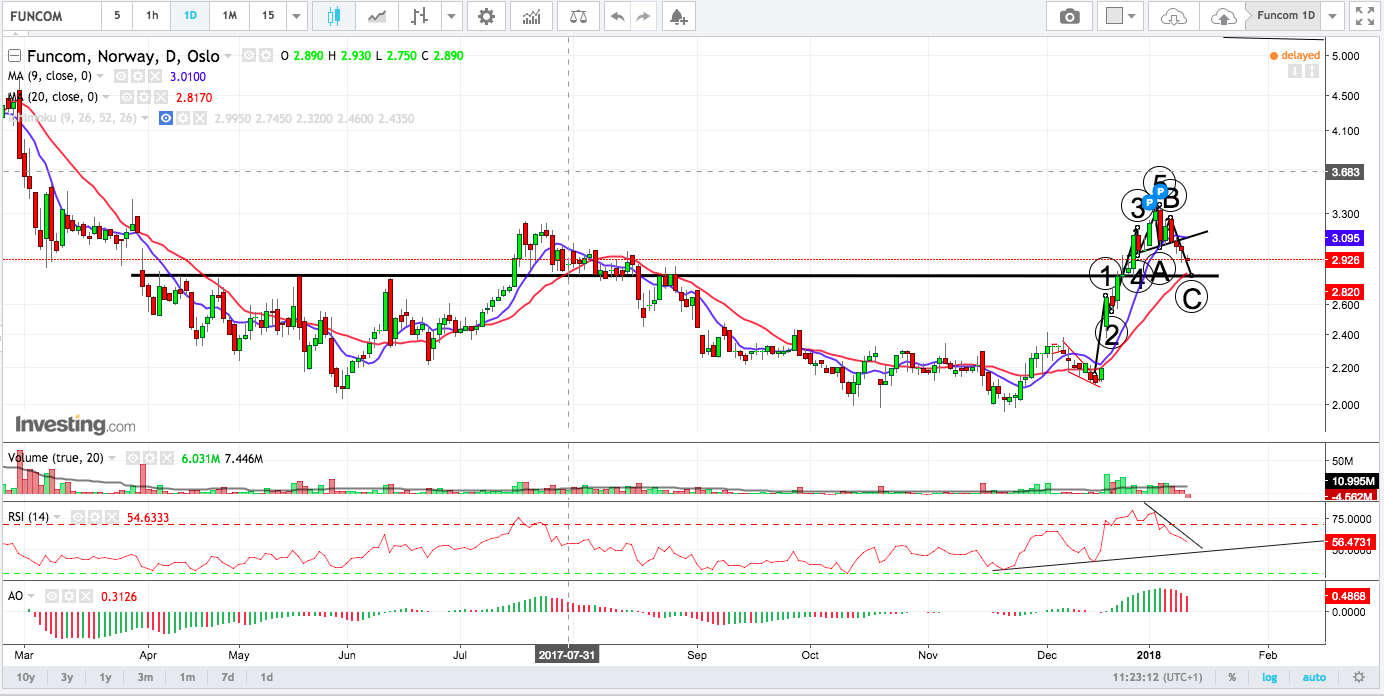The height and width of the screenshot is (696, 1384).
Task: Take a chart snapshot with the camera
Action: pyautogui.click(x=1070, y=16)
